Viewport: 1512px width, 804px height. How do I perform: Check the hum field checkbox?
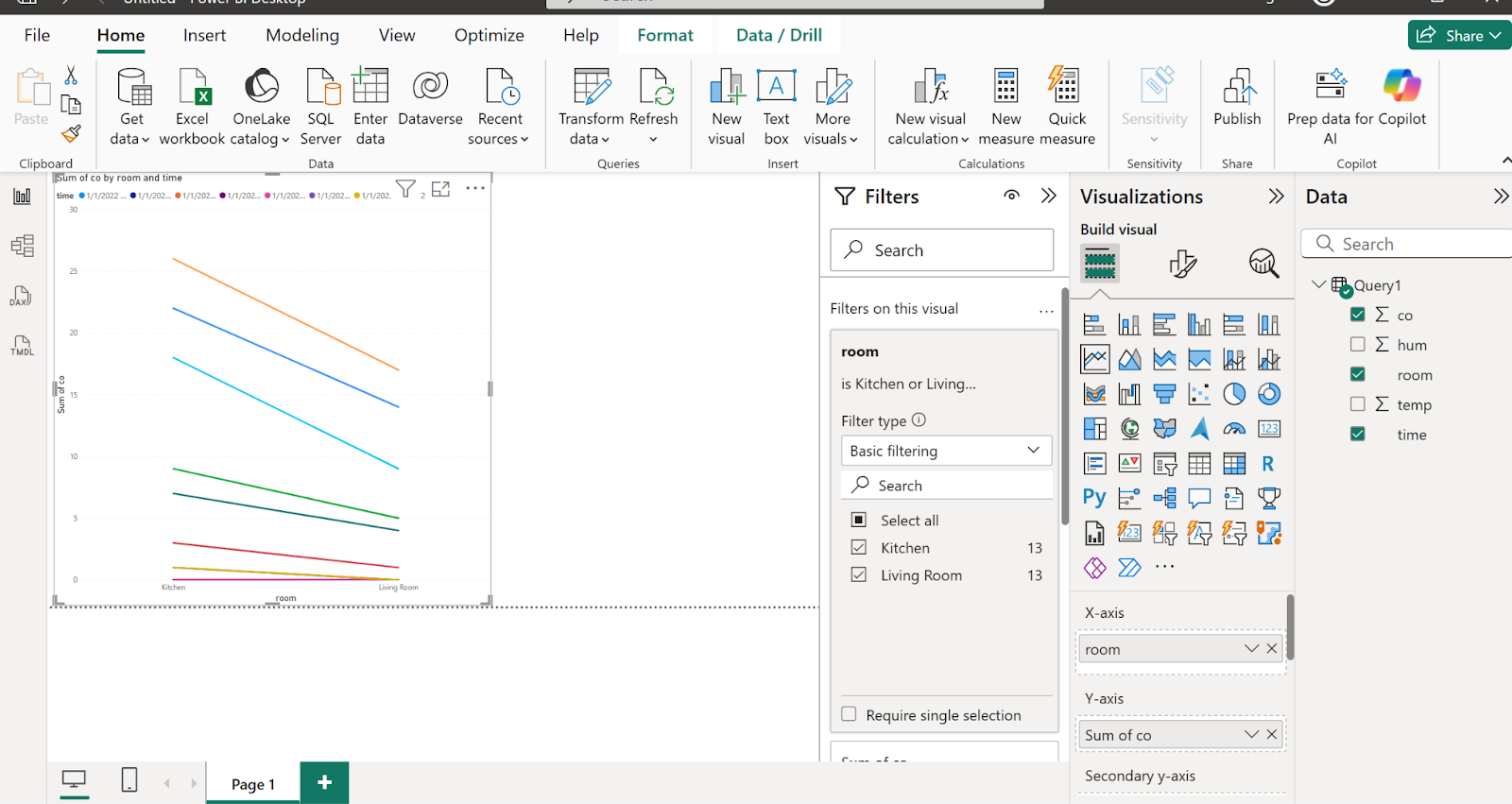pos(1358,344)
